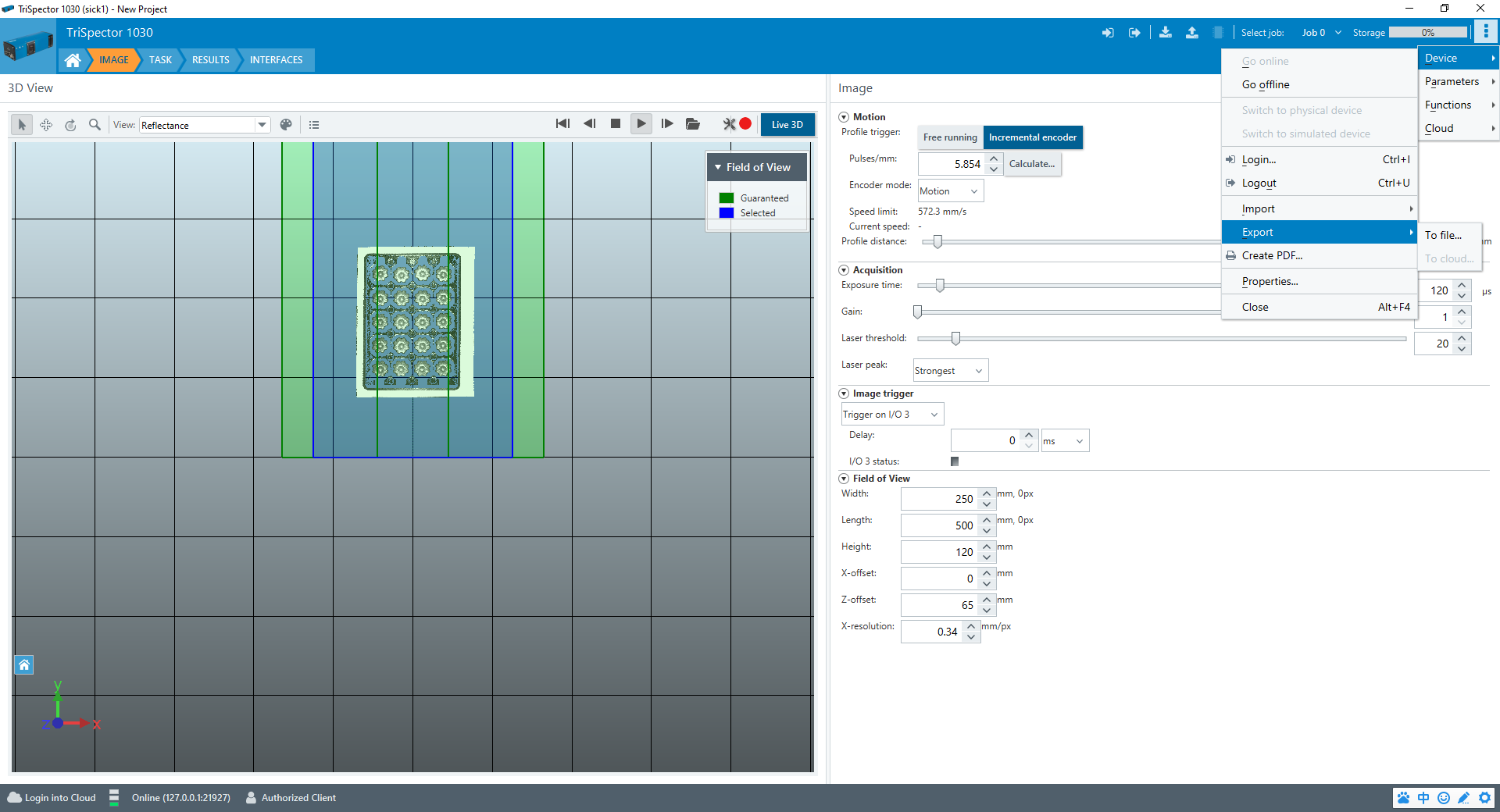The image size is (1500, 812).
Task: Switch to the INTERFACES workflow step
Action: pyautogui.click(x=277, y=60)
